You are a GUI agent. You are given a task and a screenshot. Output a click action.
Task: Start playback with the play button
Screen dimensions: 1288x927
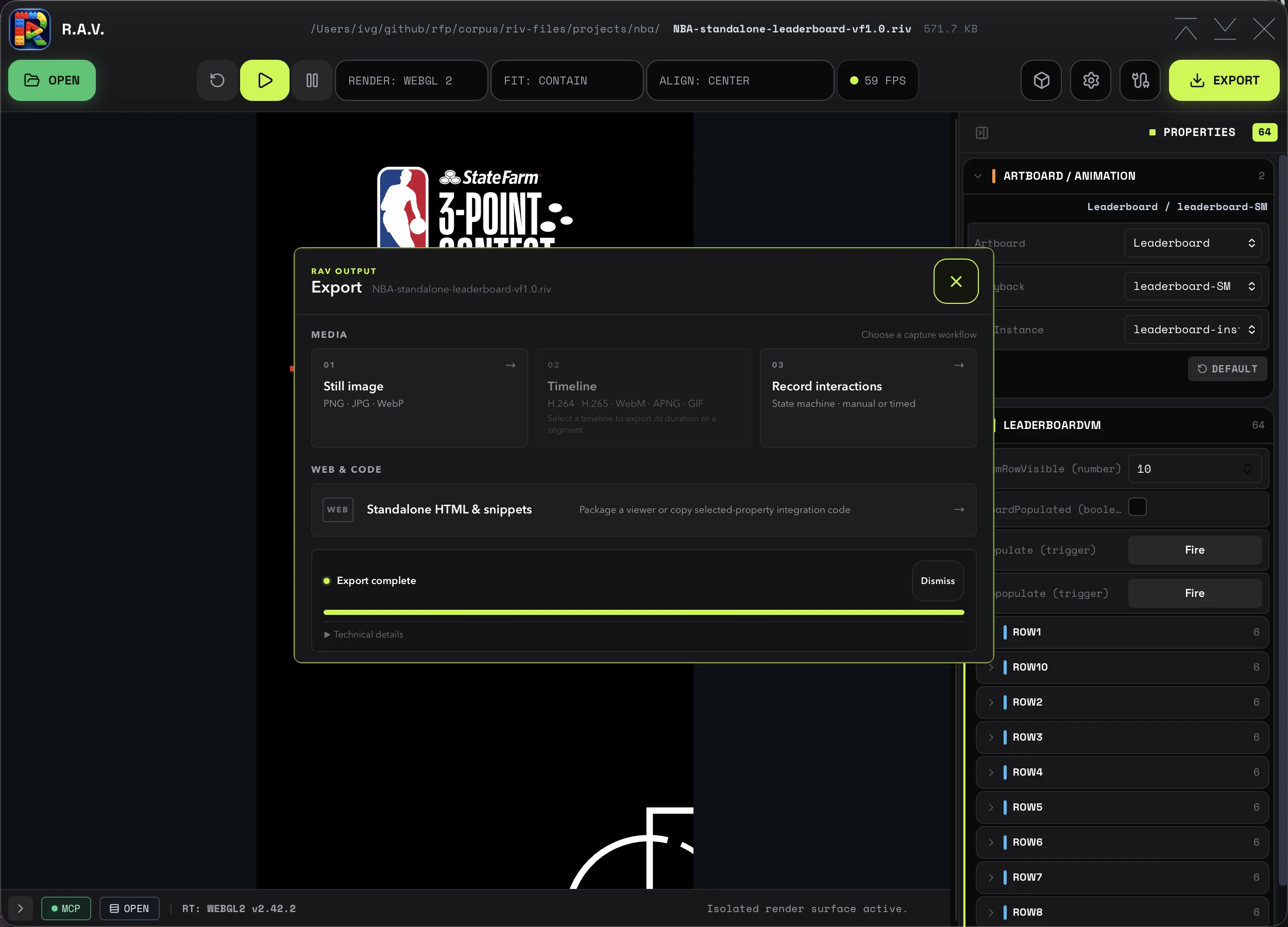[265, 80]
